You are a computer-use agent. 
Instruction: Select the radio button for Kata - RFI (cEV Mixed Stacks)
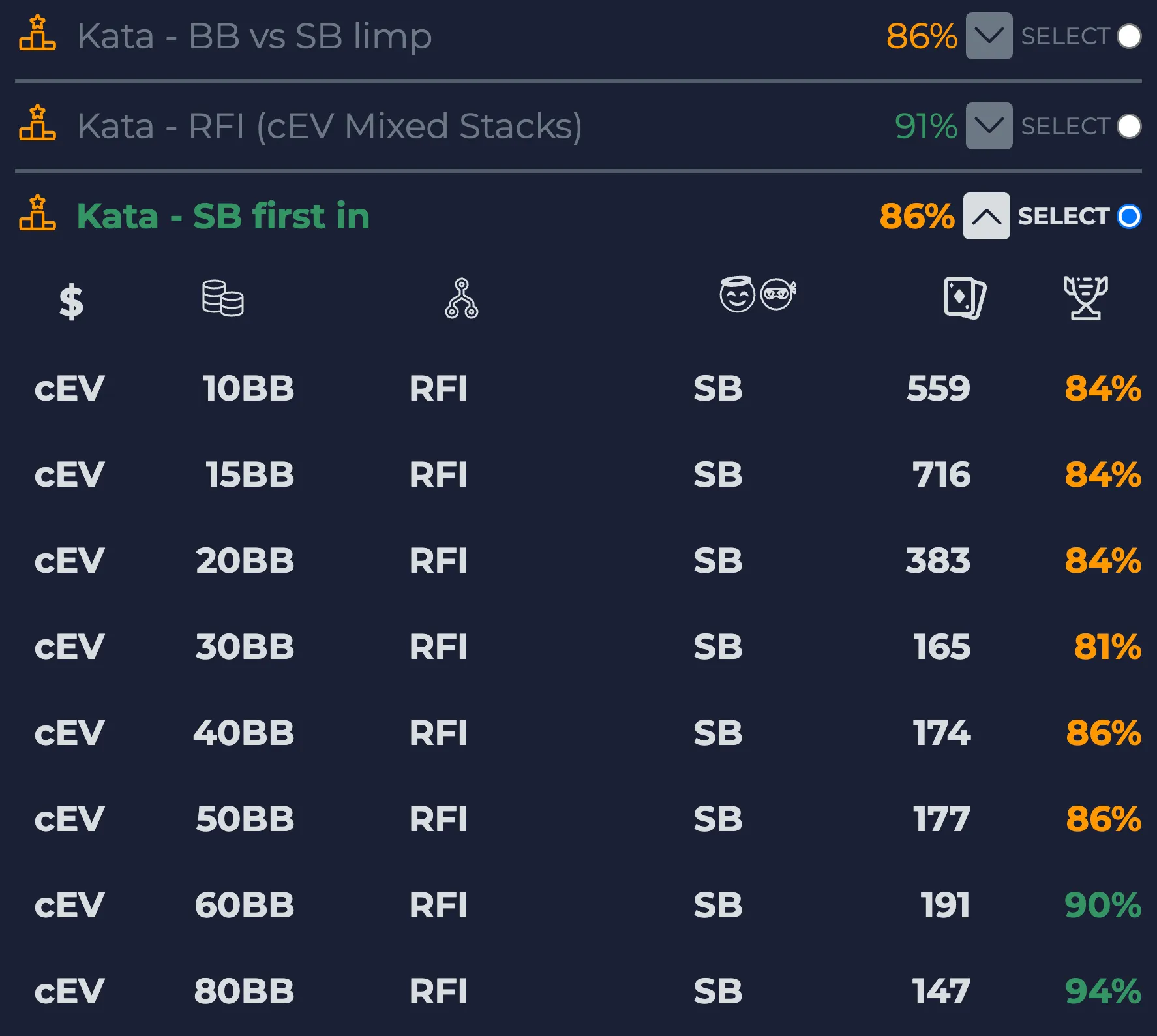point(1130,127)
